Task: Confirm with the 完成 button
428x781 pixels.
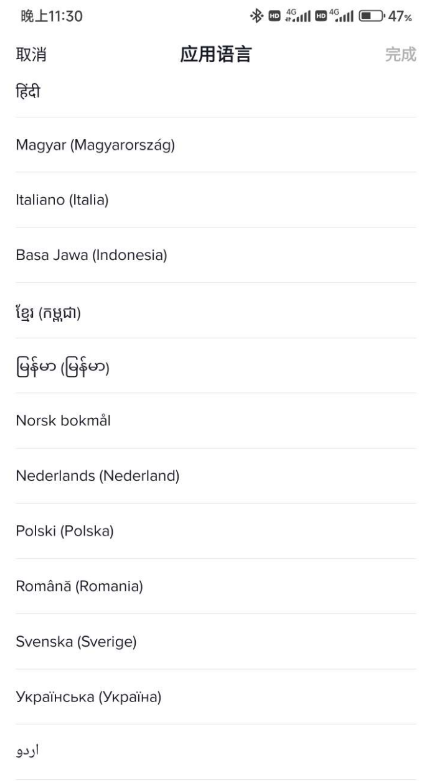Action: click(x=401, y=54)
